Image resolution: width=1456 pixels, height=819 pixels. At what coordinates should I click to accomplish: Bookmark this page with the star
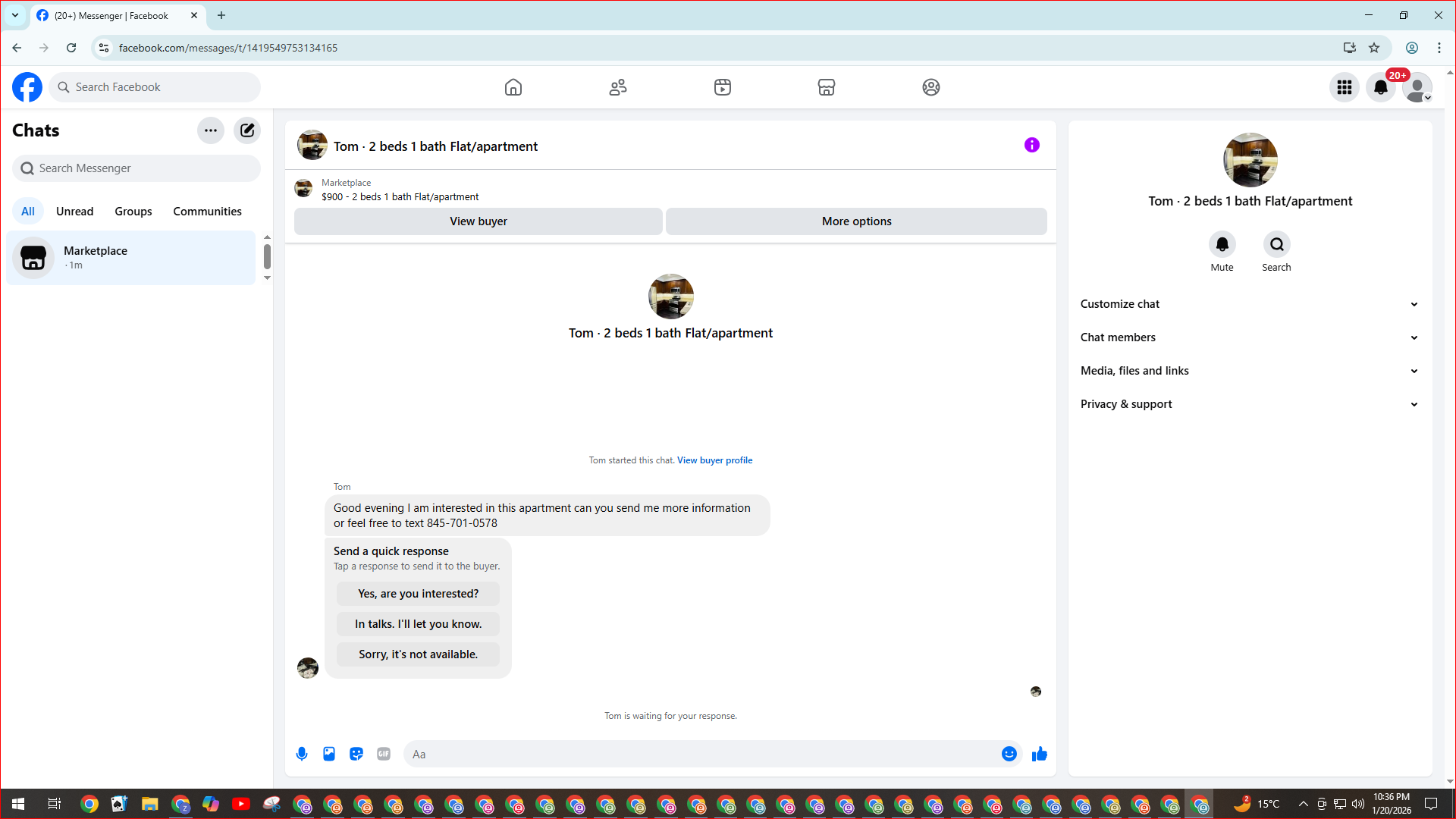(1374, 48)
